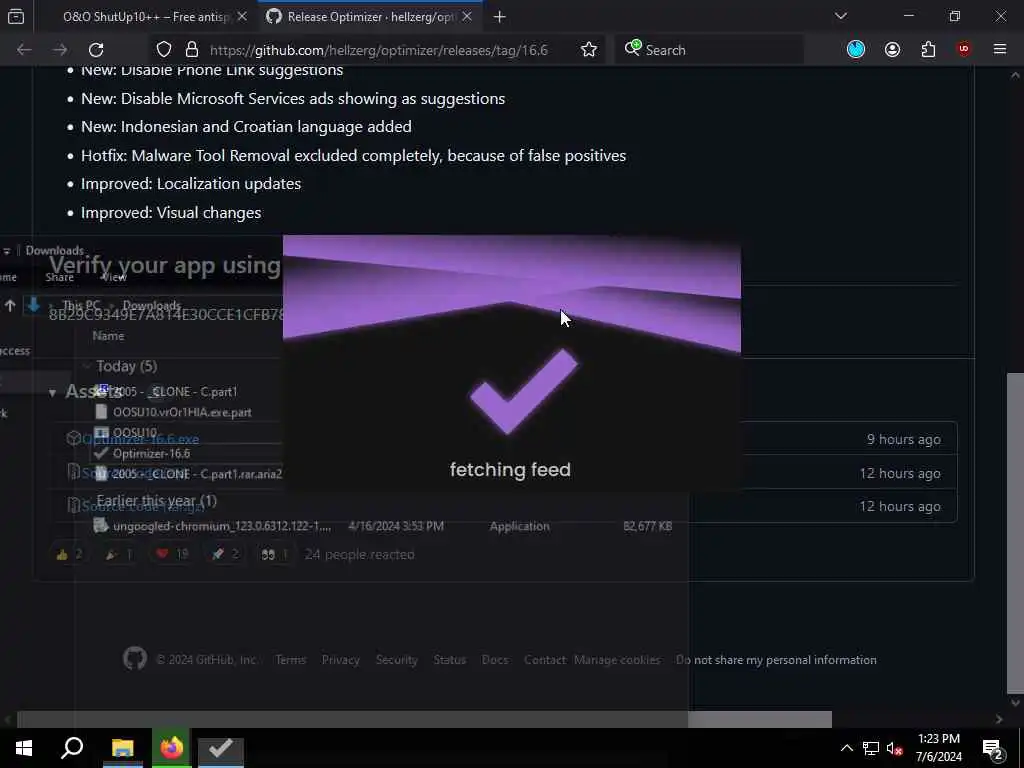Open the Docs footer link
The height and width of the screenshot is (768, 1024).
495,660
